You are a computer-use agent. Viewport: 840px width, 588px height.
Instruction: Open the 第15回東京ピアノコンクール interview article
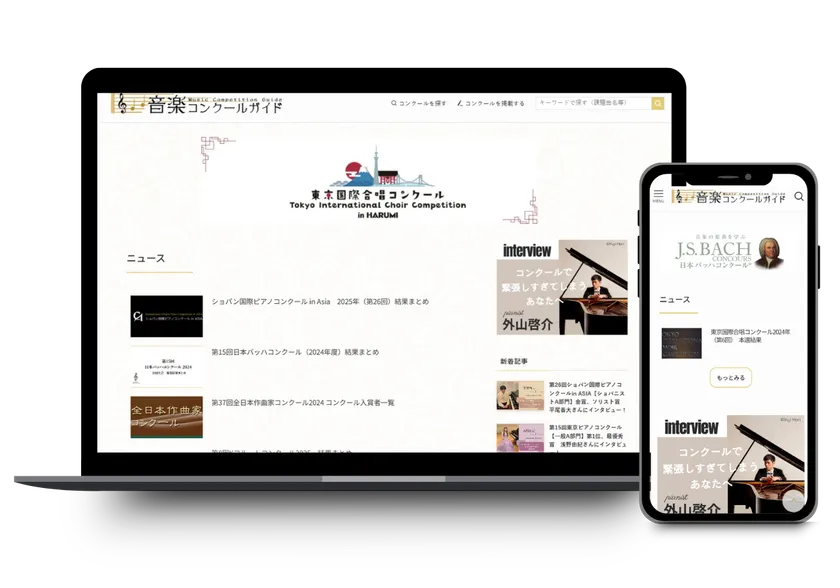(587, 439)
